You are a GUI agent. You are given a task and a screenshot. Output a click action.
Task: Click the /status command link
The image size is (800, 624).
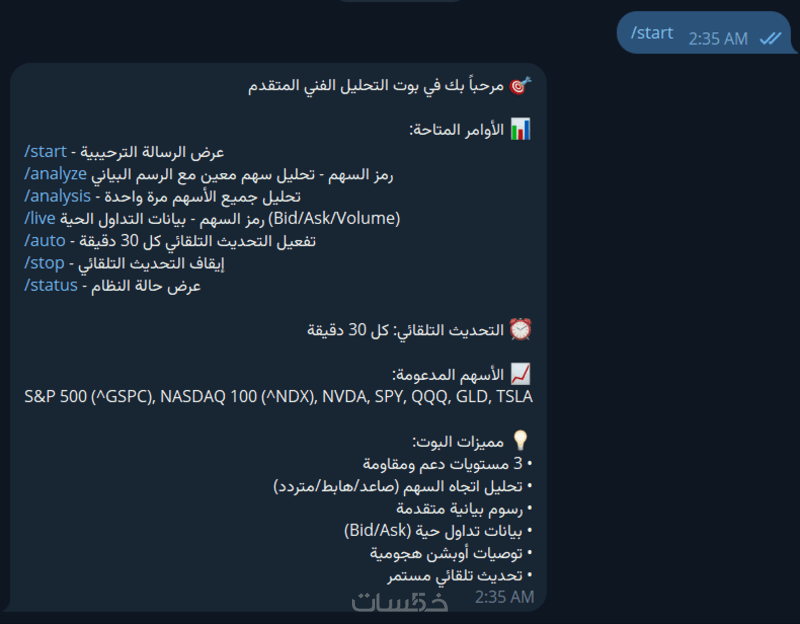tap(51, 285)
